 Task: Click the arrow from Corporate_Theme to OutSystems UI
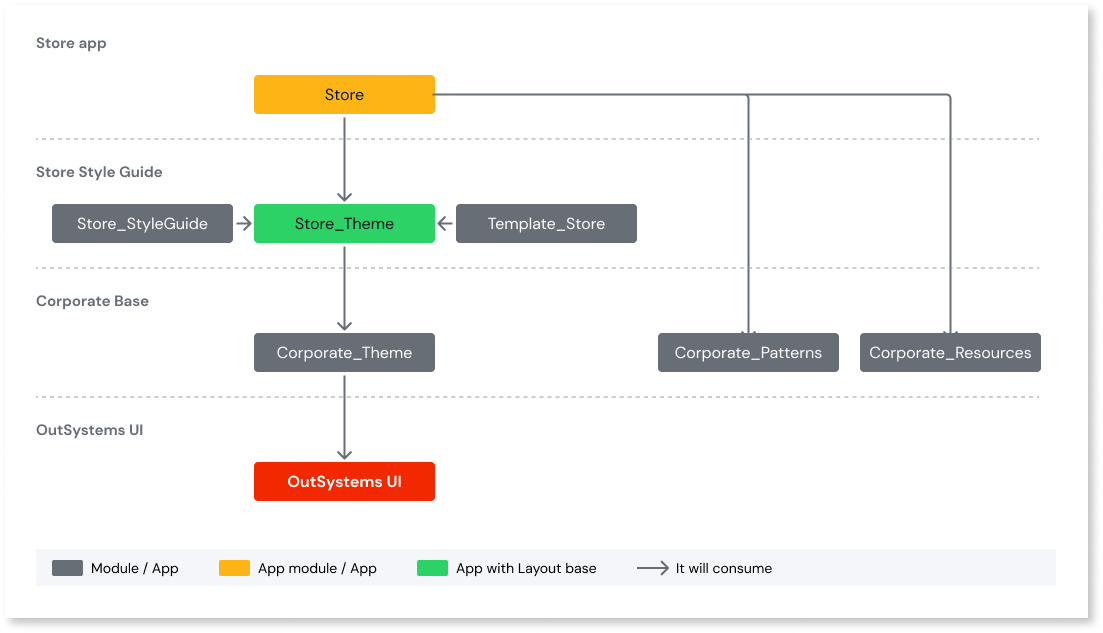(x=344, y=418)
